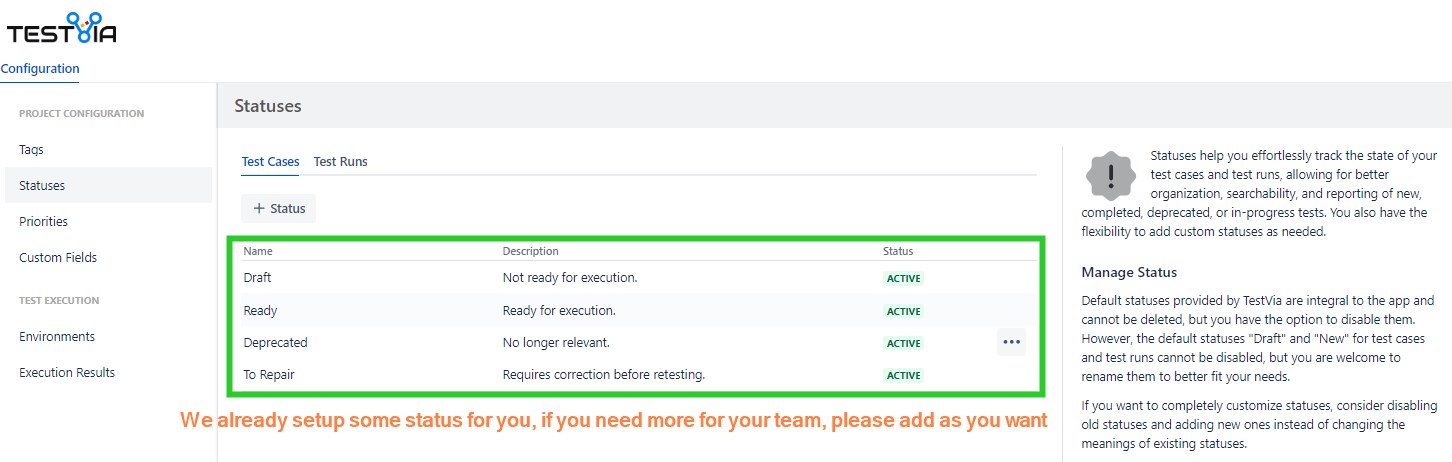Go to Priorities settings
The width and height of the screenshot is (1452, 462).
(x=44, y=222)
